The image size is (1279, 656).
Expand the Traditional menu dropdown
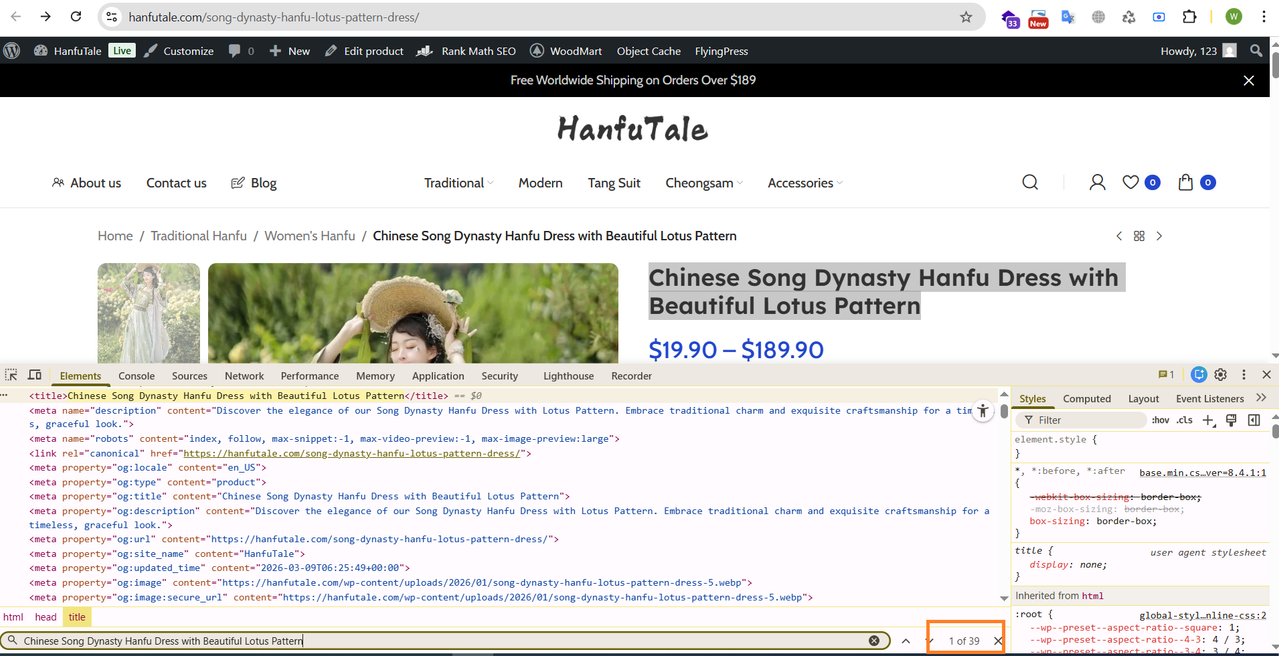[x=490, y=183]
